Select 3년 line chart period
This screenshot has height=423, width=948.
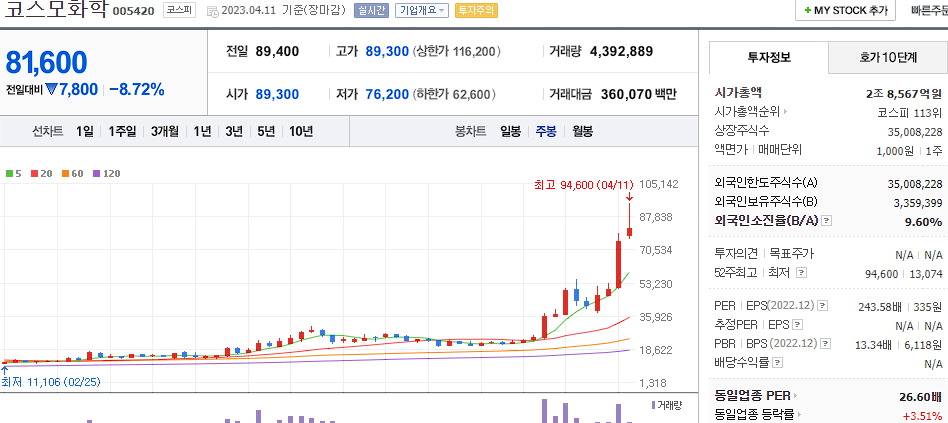click(x=234, y=132)
